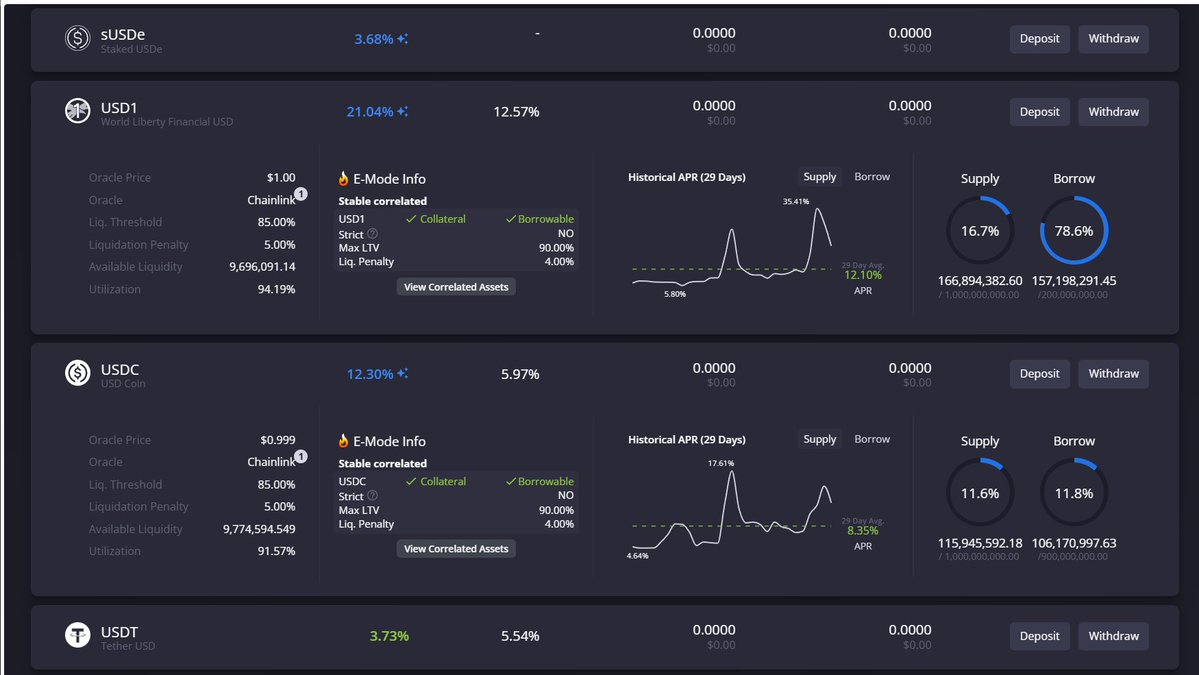Click the Chainlink oracle badge for USD1
Screen dimensions: 1199x675
coord(300,195)
